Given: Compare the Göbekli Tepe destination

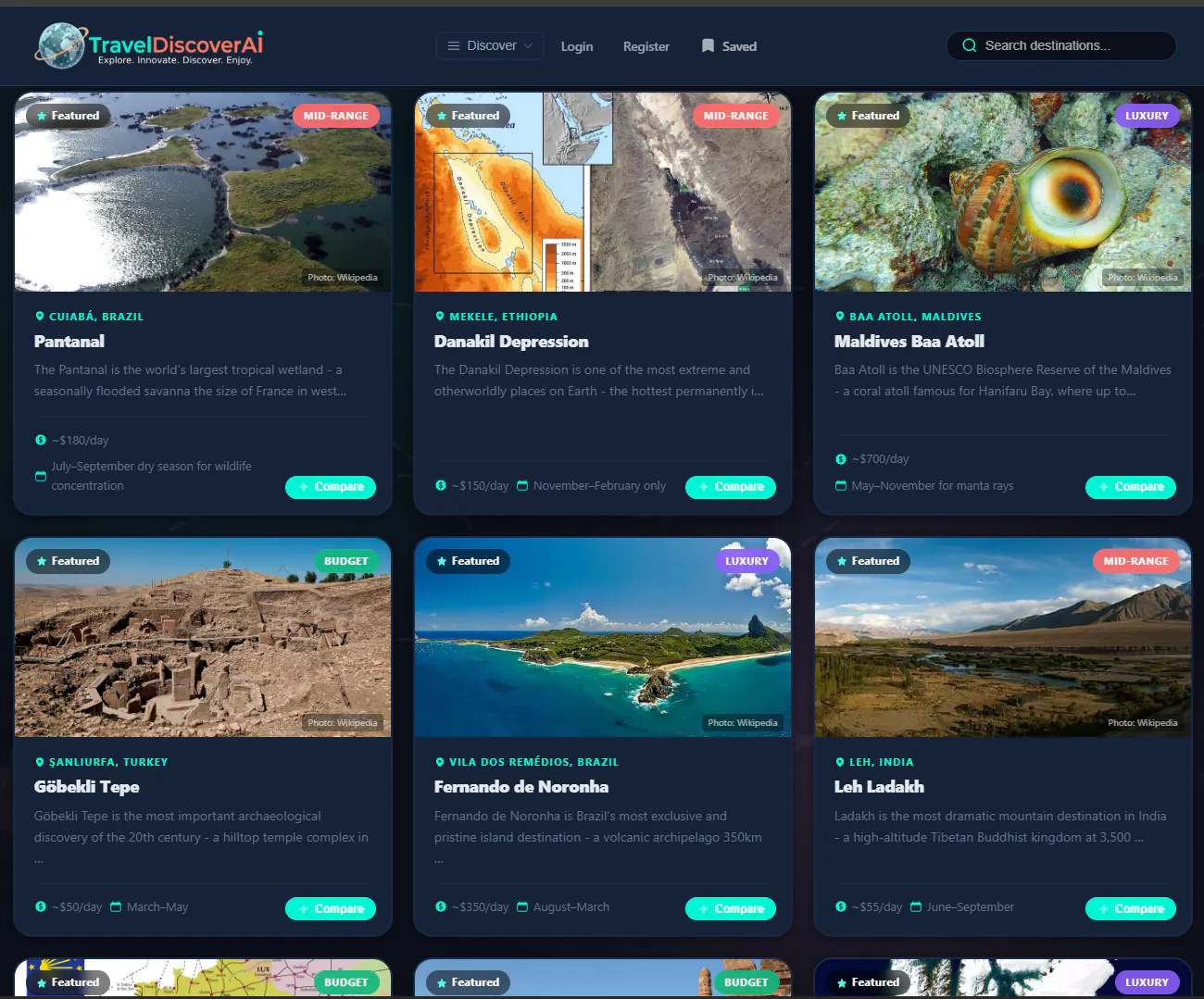Looking at the screenshot, I should [331, 909].
